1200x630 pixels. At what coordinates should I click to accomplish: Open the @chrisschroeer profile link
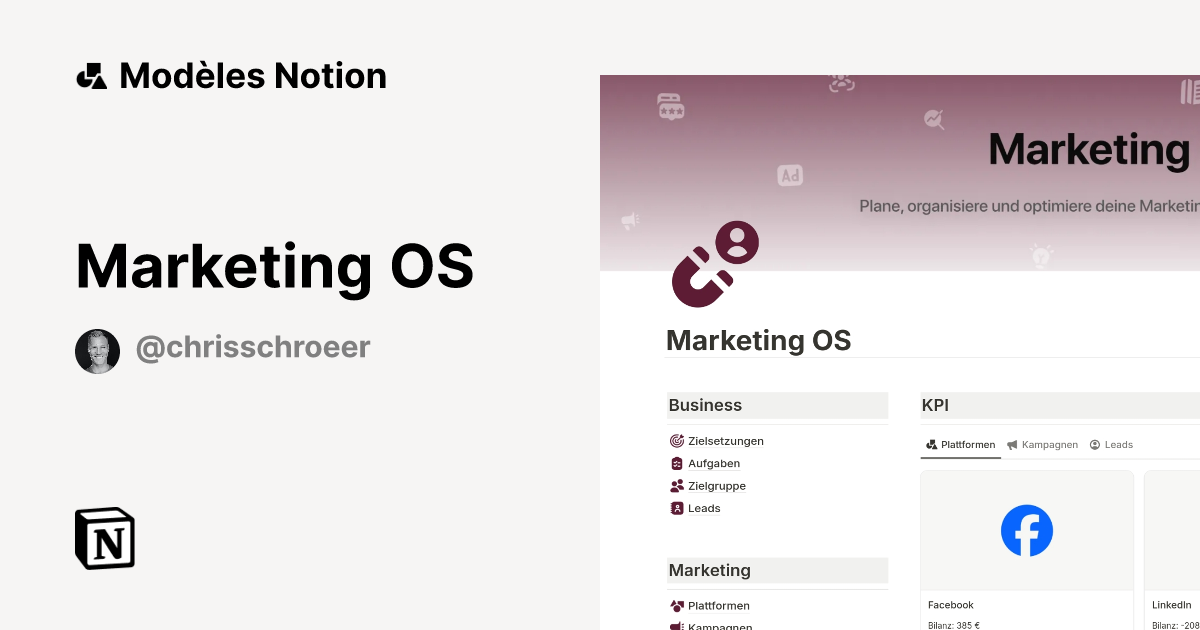pyautogui.click(x=252, y=347)
